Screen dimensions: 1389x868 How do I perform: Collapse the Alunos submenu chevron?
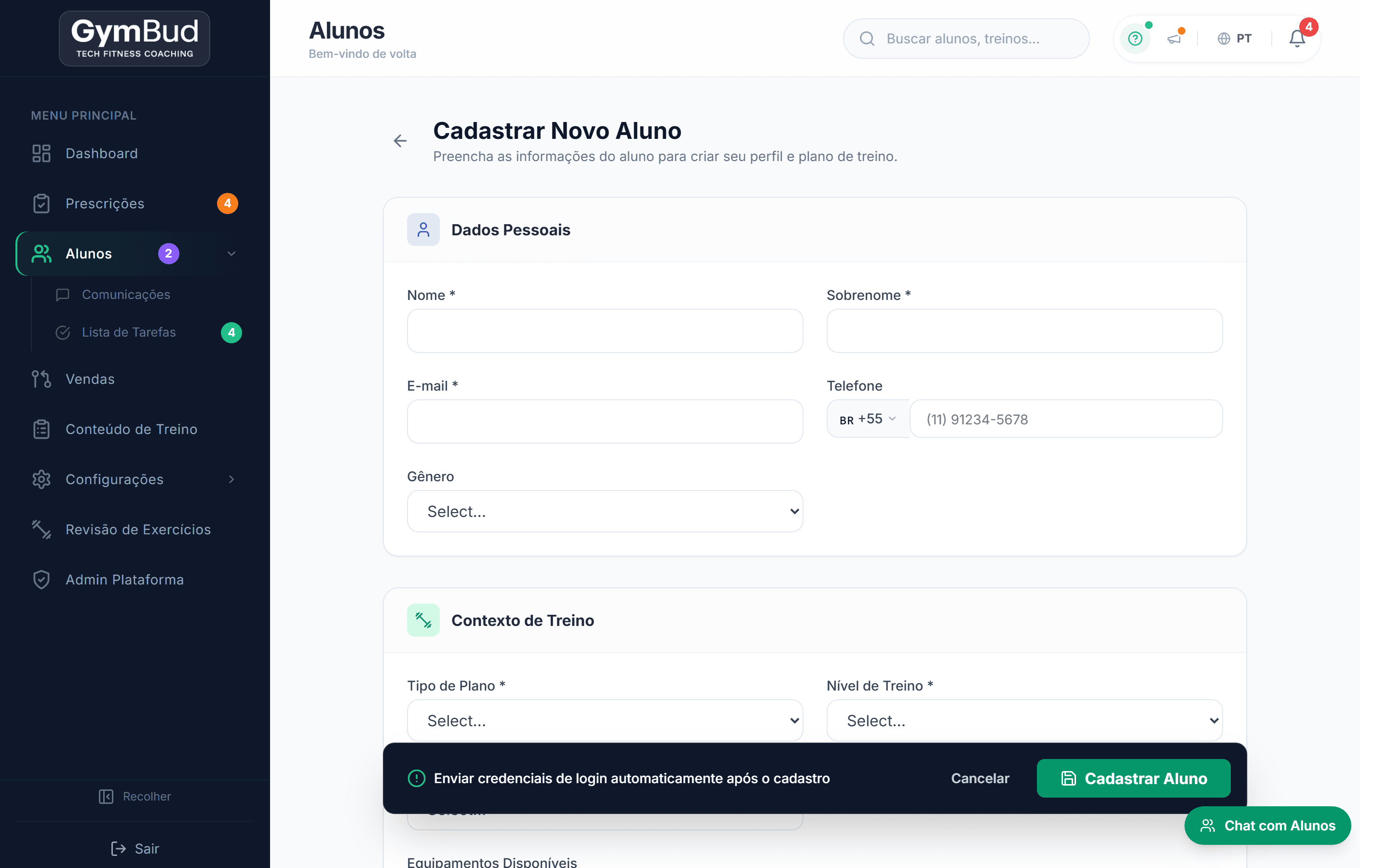[x=231, y=254]
